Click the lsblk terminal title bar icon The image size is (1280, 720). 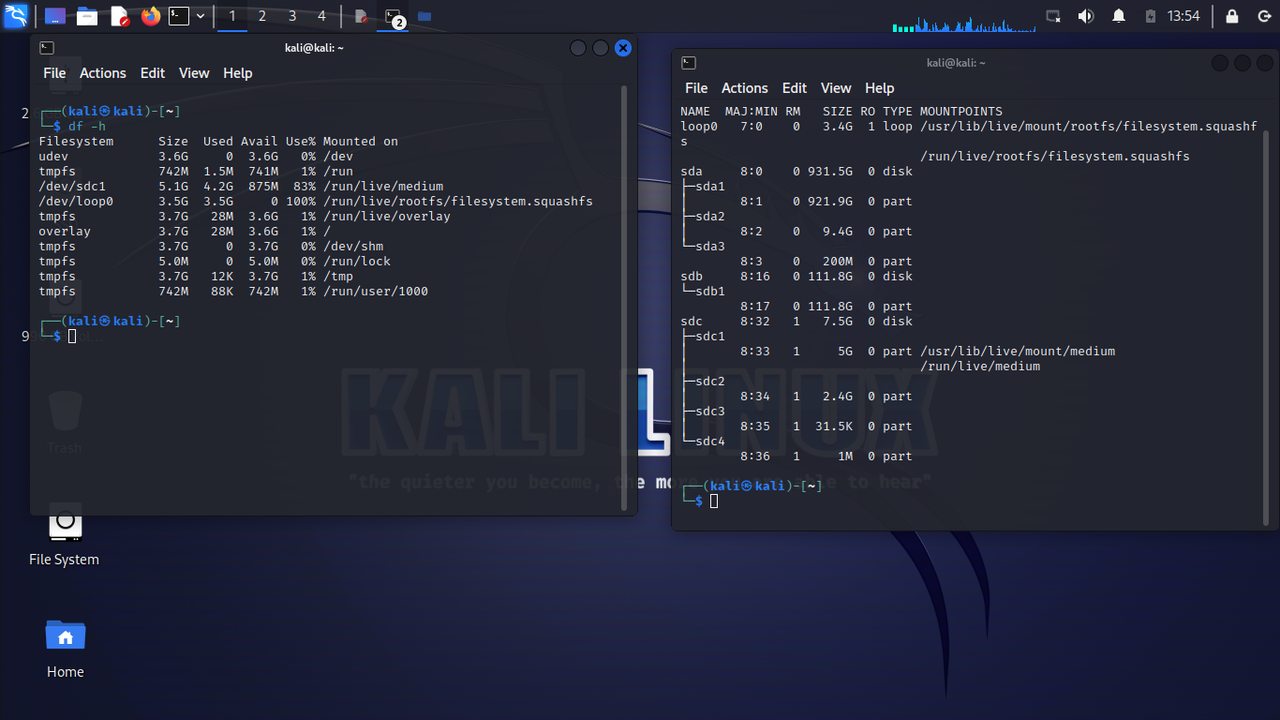pos(688,63)
